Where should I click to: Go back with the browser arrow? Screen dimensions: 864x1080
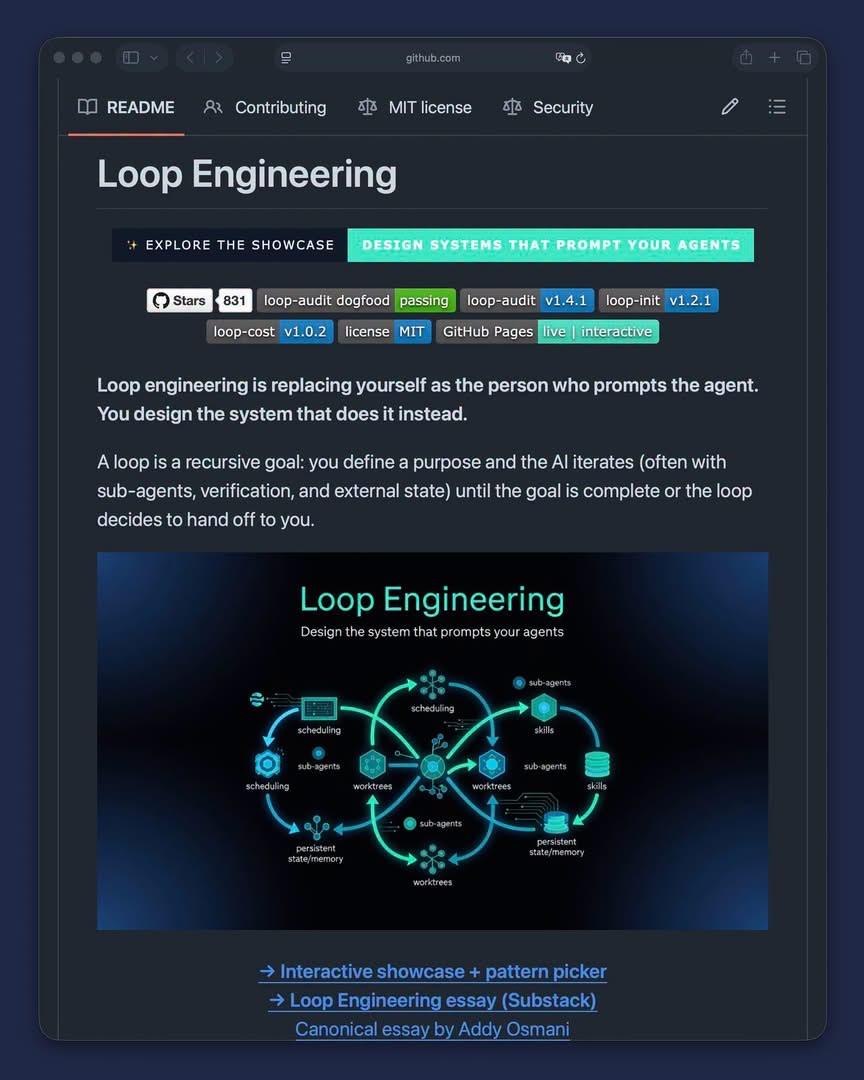click(190, 58)
